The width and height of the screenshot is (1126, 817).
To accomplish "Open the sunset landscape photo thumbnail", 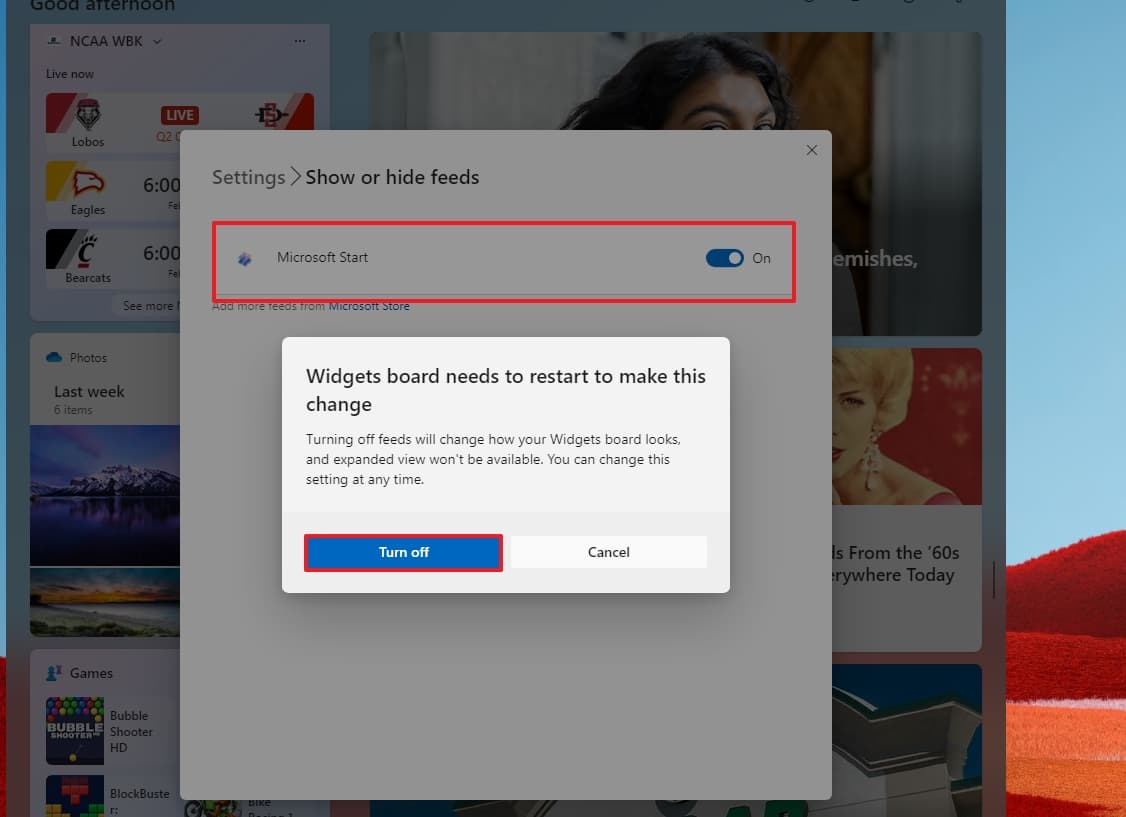I will [x=105, y=602].
